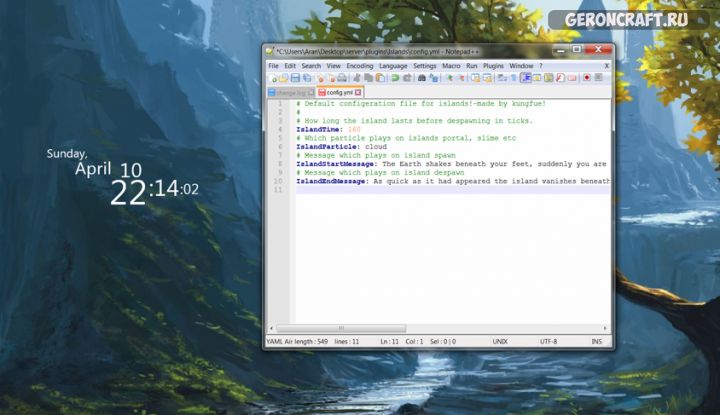Click the Close All toolbar icon
This screenshot has width=720, height=415.
point(331,78)
